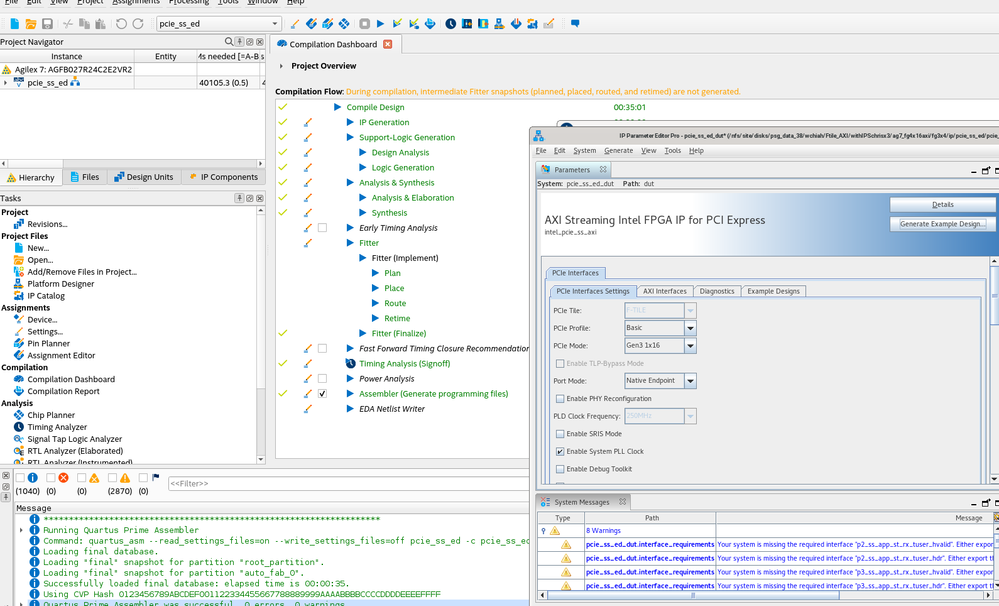Expand the Project Overview section
Viewport: 999px width, 606px height.
(x=281, y=66)
